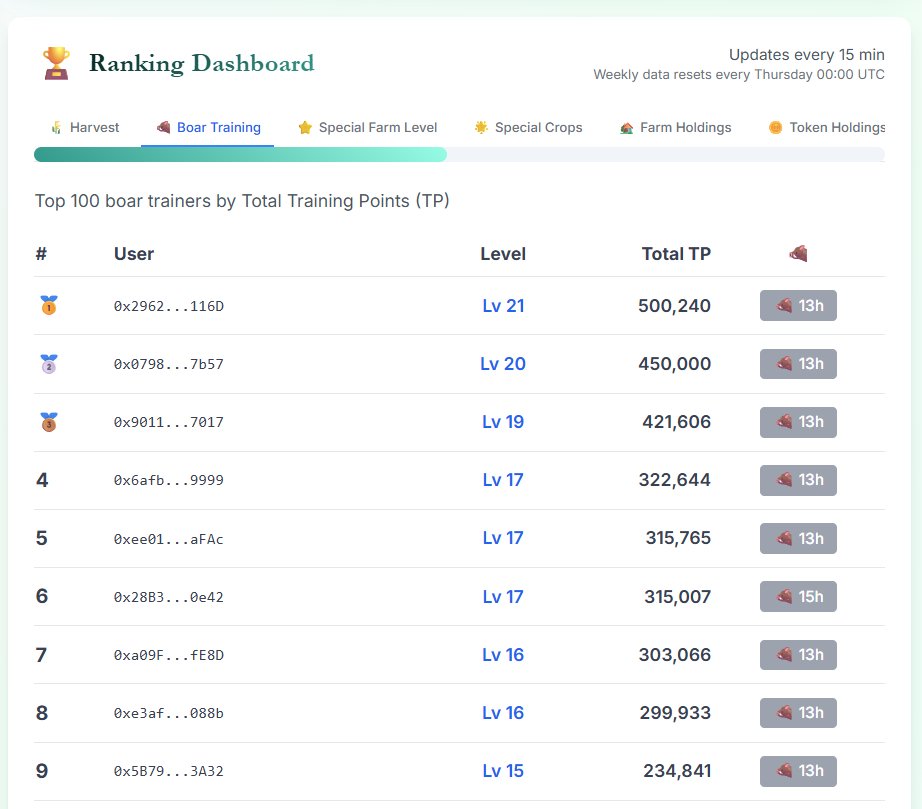
Task: Click the Level column header
Action: tap(503, 254)
